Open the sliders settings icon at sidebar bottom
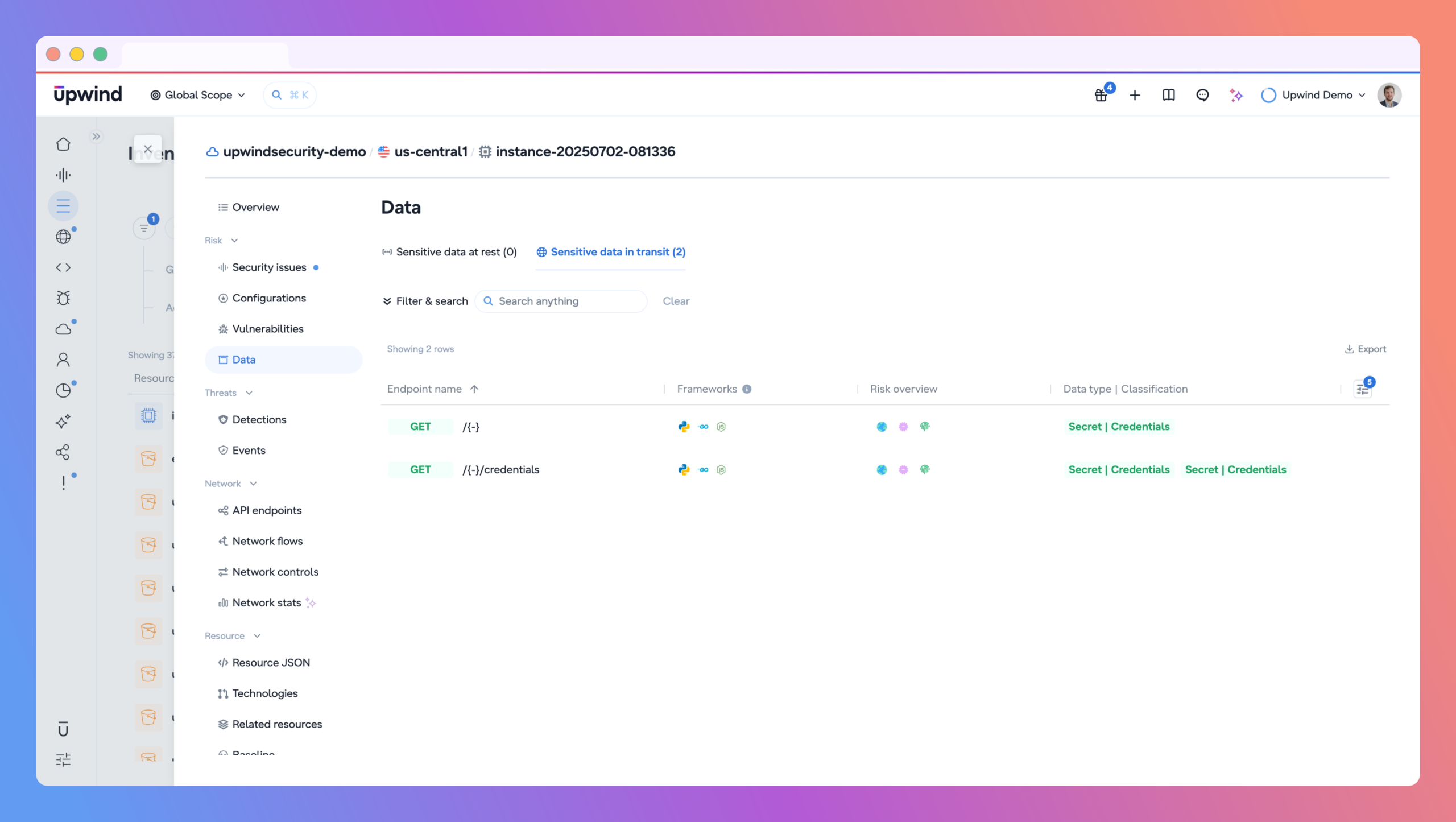The height and width of the screenshot is (822, 1456). (x=63, y=759)
